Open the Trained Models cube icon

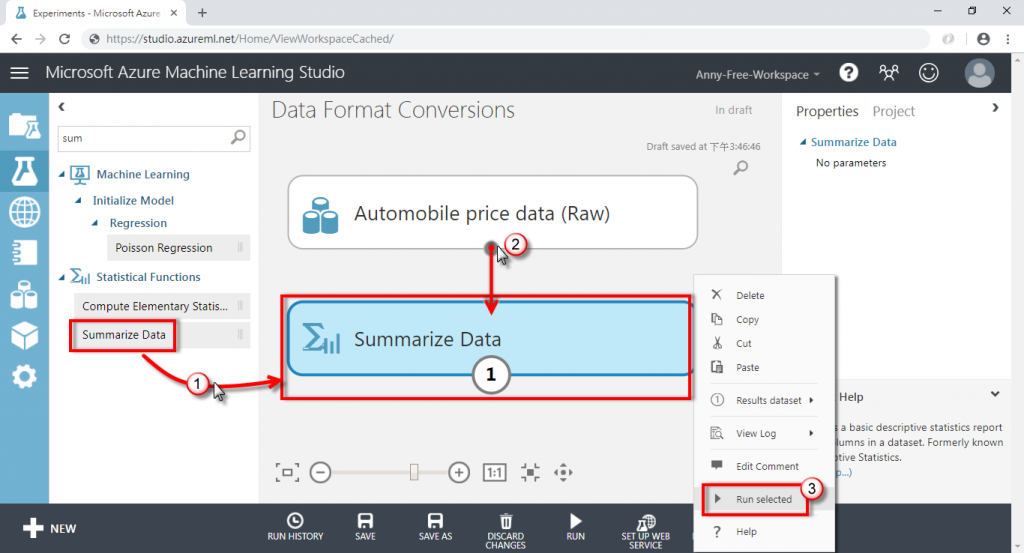[x=24, y=336]
